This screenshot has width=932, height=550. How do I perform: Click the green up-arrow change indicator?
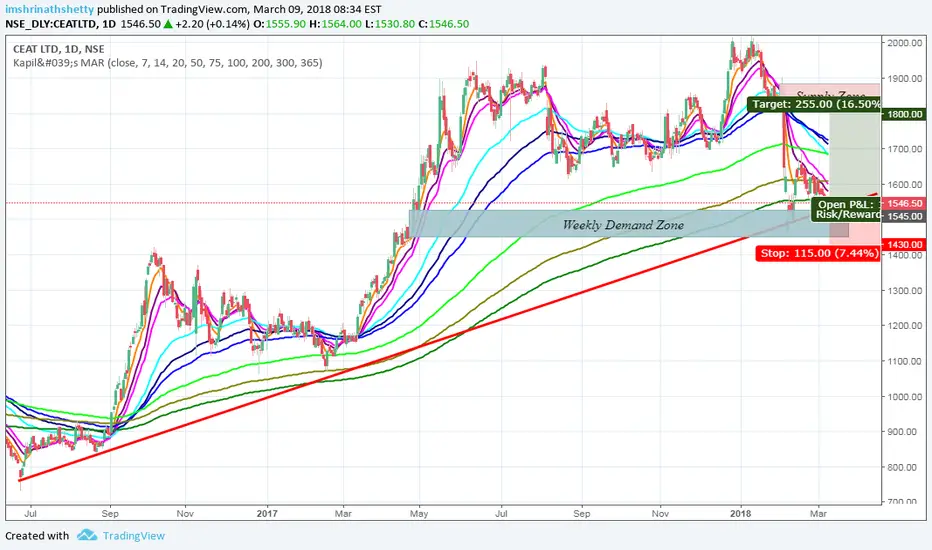[168, 24]
